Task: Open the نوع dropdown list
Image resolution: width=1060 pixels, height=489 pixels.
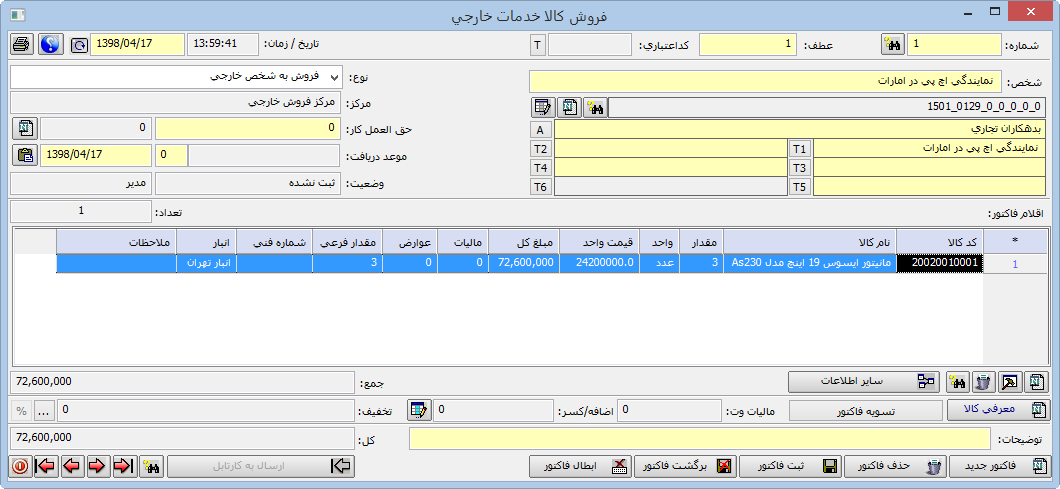Action: click(334, 77)
